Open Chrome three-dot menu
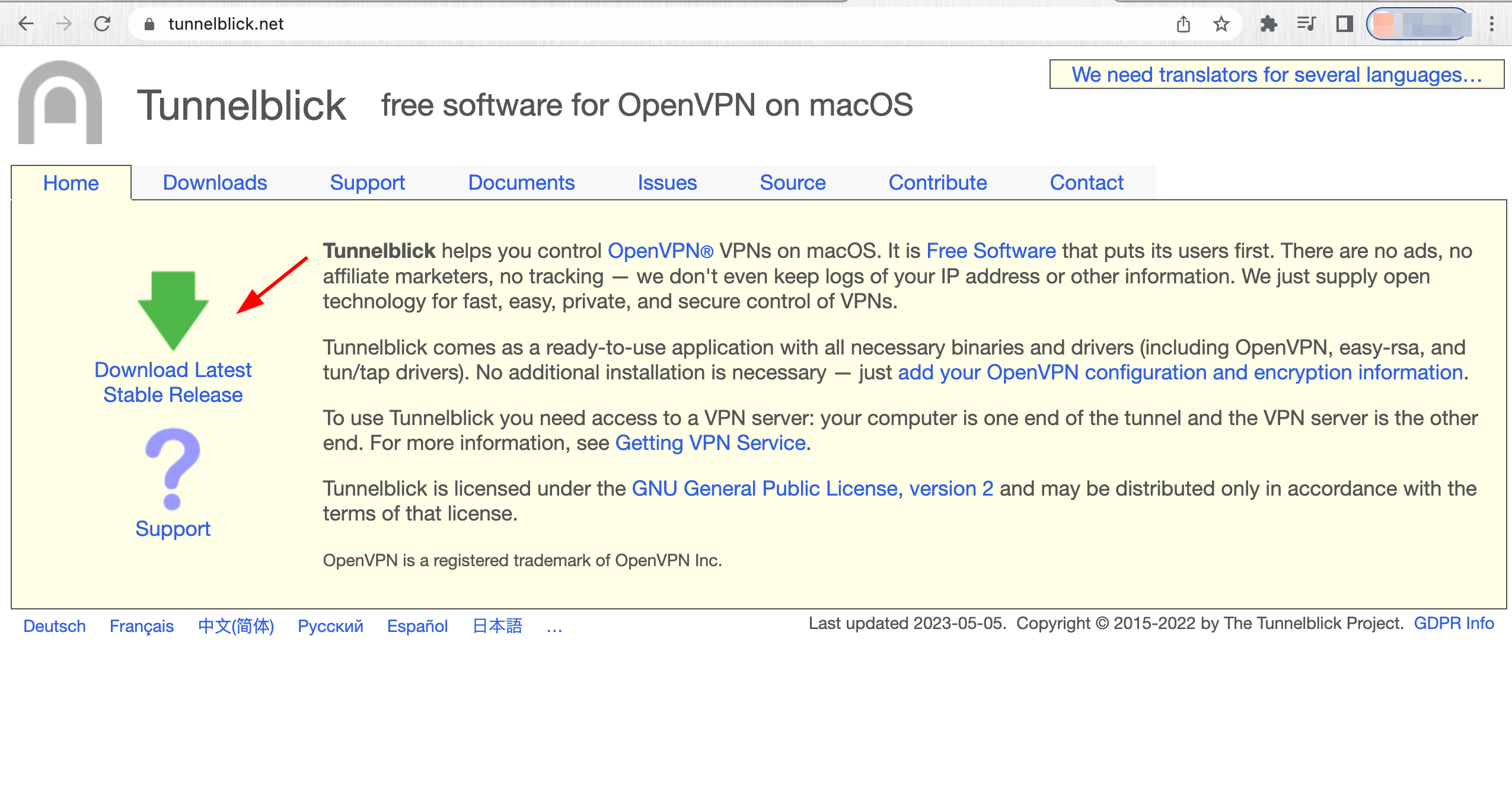Screen dimensions: 1512x811 [x=1491, y=24]
